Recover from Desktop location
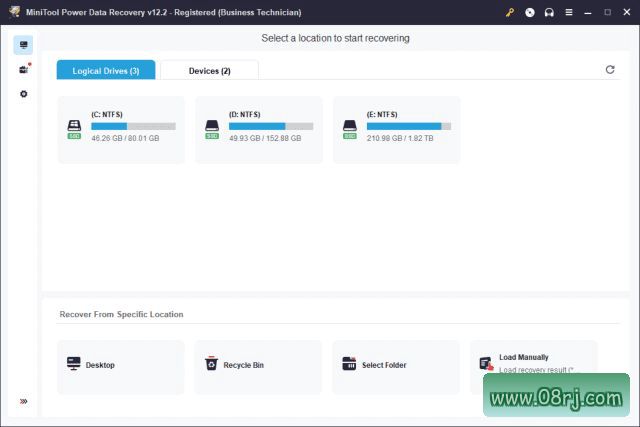The height and width of the screenshot is (427, 640). [x=121, y=367]
